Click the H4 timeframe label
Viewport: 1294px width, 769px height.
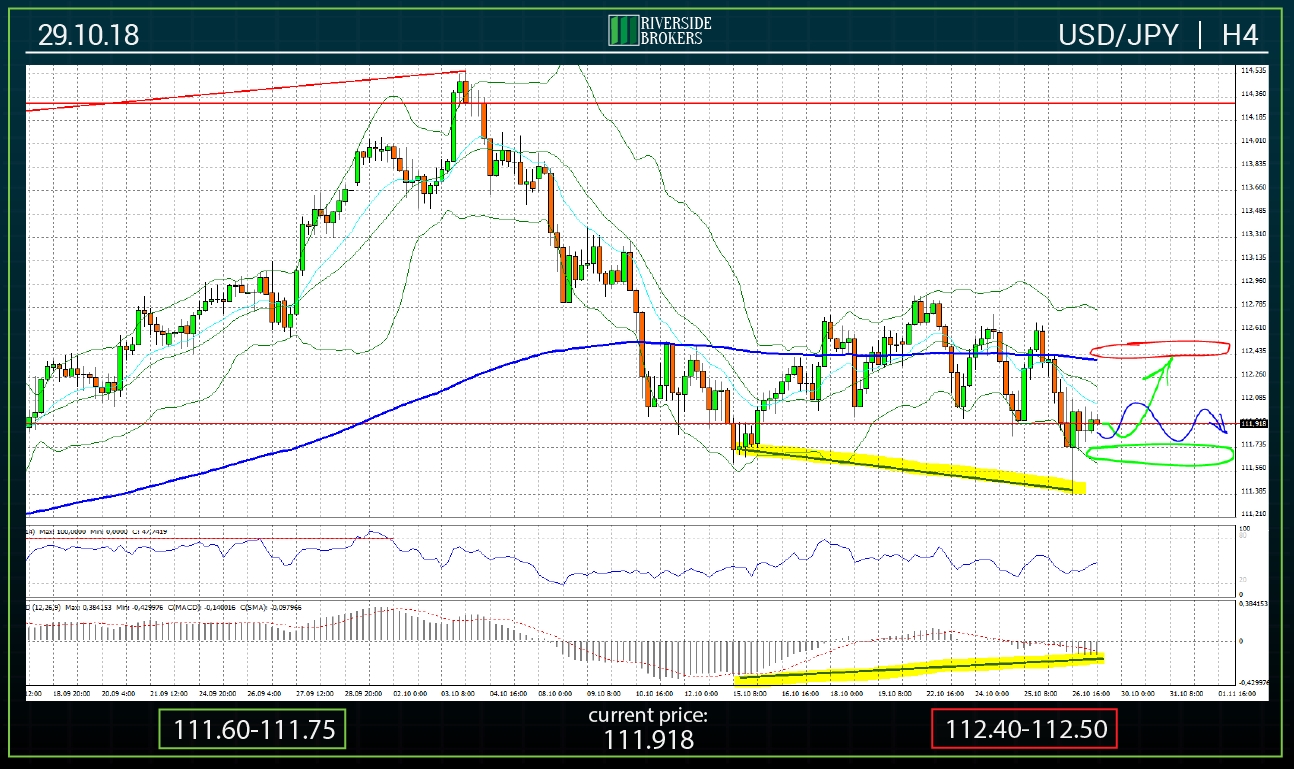[x=1240, y=35]
